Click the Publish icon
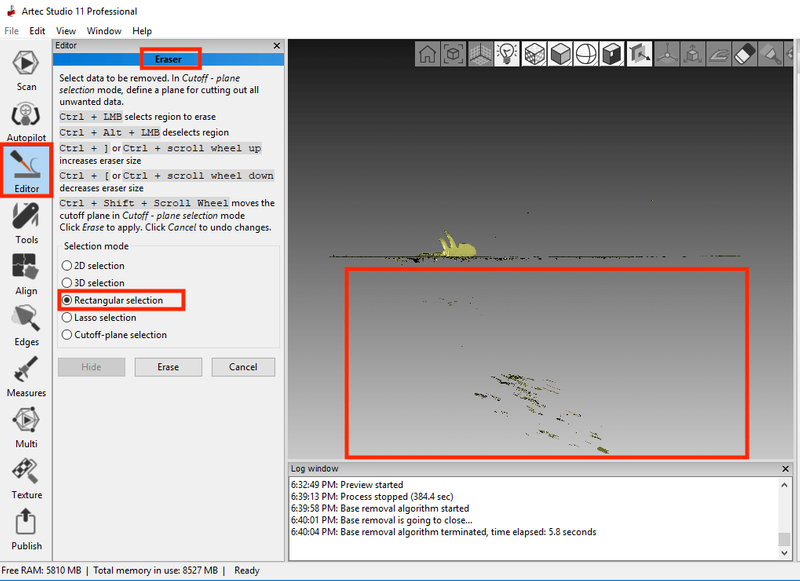This screenshot has height=581, width=800. (26, 526)
